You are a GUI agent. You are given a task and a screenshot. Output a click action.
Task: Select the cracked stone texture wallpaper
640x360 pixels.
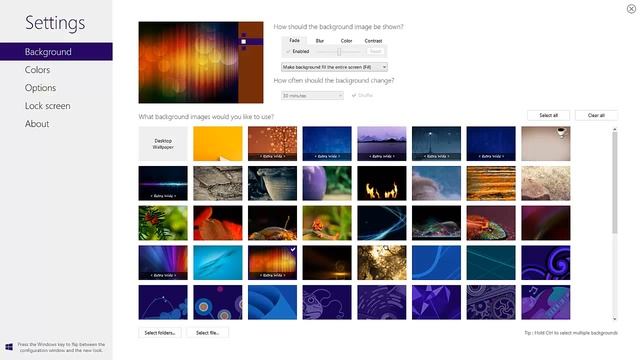point(218,183)
